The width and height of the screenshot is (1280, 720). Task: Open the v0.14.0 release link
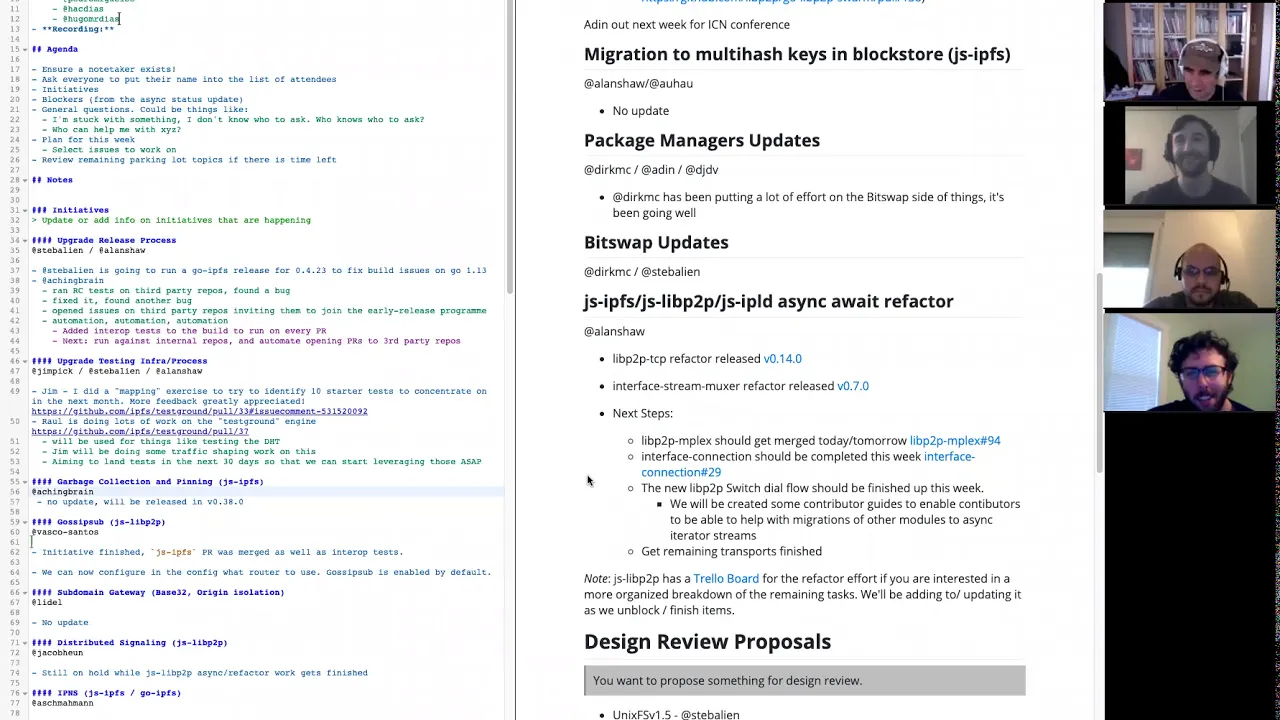coord(782,358)
